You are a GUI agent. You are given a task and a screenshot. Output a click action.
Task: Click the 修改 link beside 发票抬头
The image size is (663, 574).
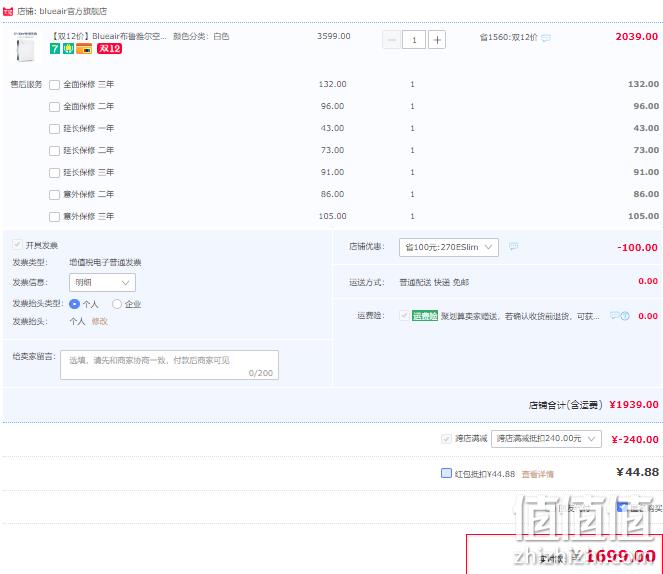click(100, 322)
